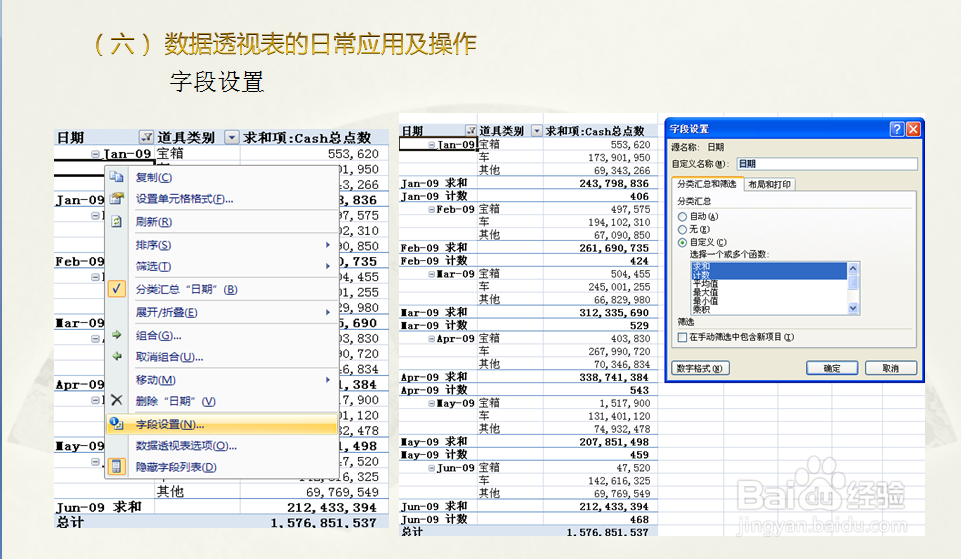961x559 pixels.
Task: Click function list scroll-down arrow
Action: click(x=853, y=308)
